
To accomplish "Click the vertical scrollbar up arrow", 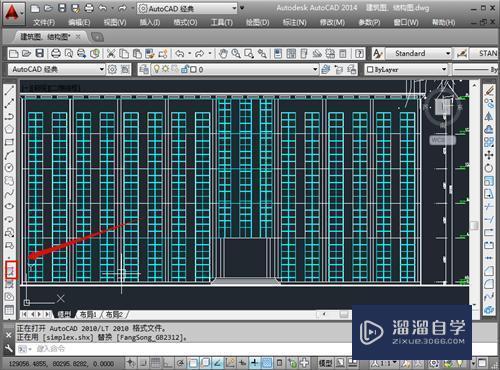I will [474, 85].
